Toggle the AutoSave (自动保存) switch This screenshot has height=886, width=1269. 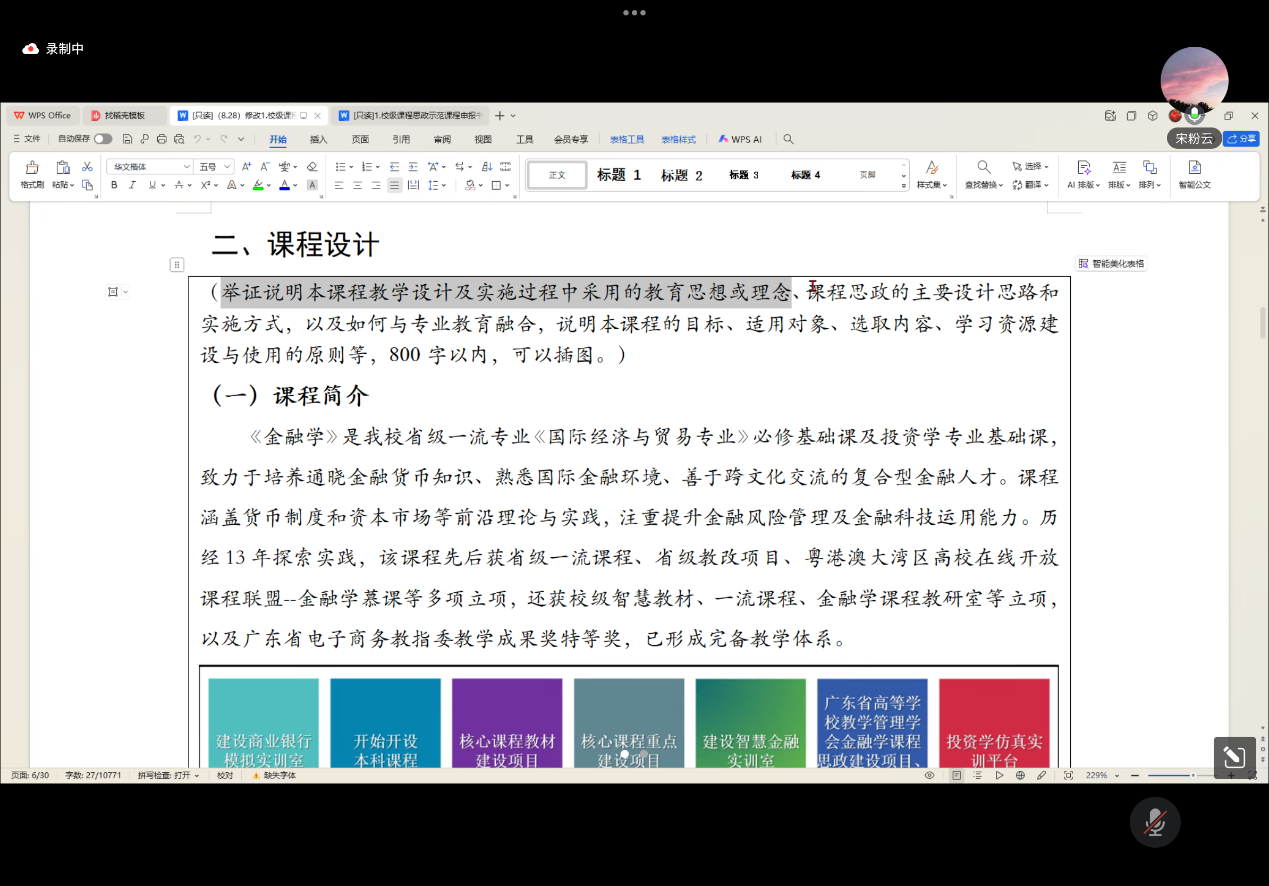(102, 139)
